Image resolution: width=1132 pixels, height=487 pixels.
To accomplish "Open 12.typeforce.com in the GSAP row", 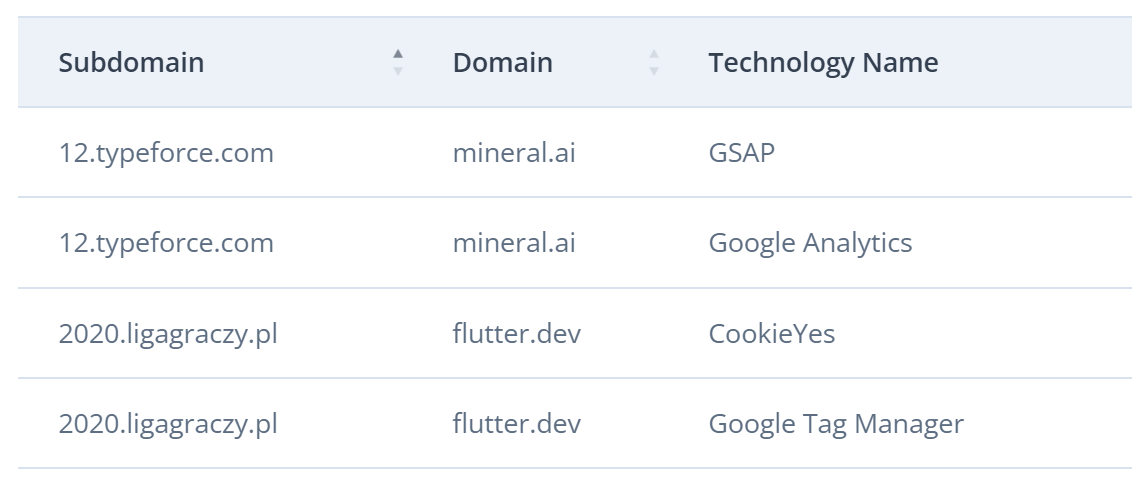I will coord(166,153).
